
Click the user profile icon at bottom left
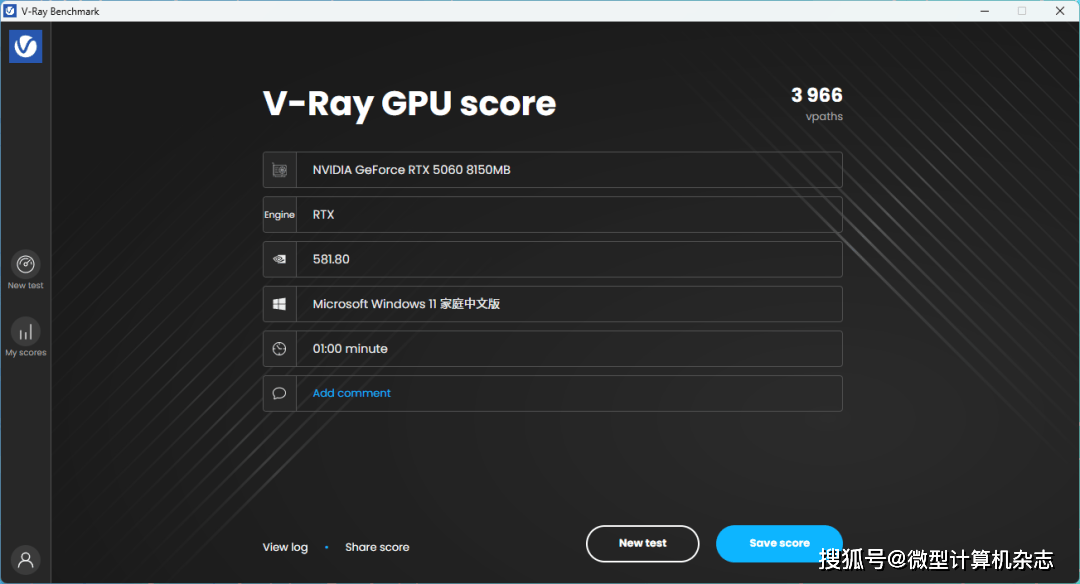coord(26,560)
